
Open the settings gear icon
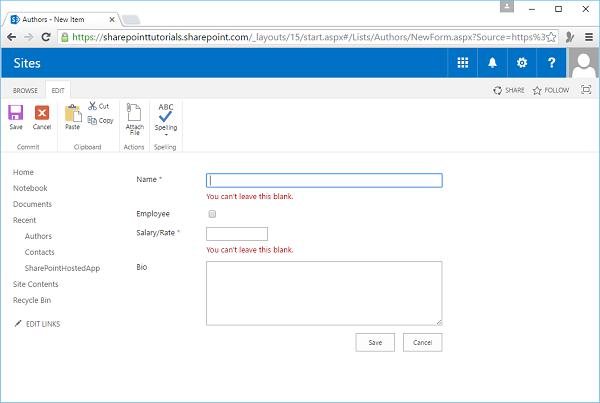point(521,63)
